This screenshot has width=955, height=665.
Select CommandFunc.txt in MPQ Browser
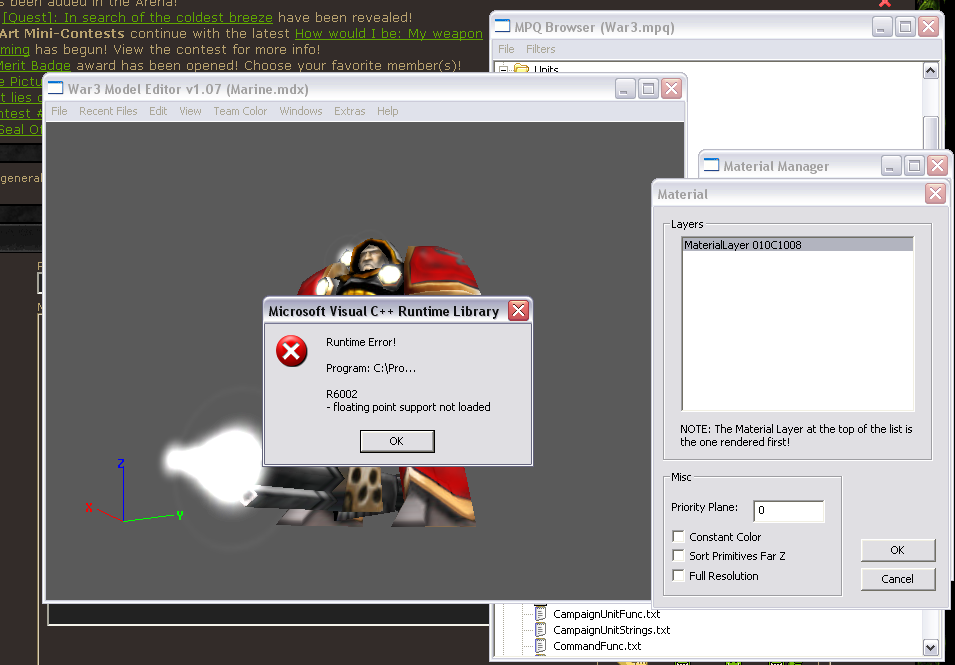[597, 646]
